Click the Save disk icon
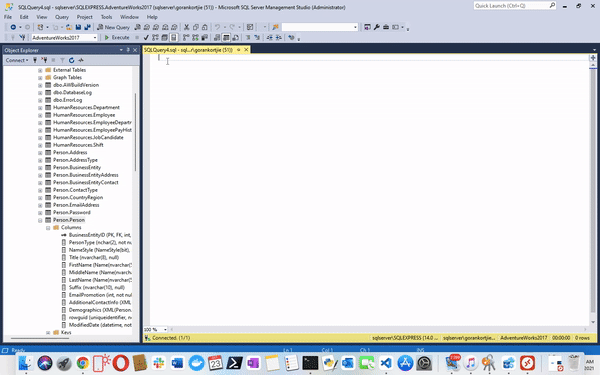 78,27
